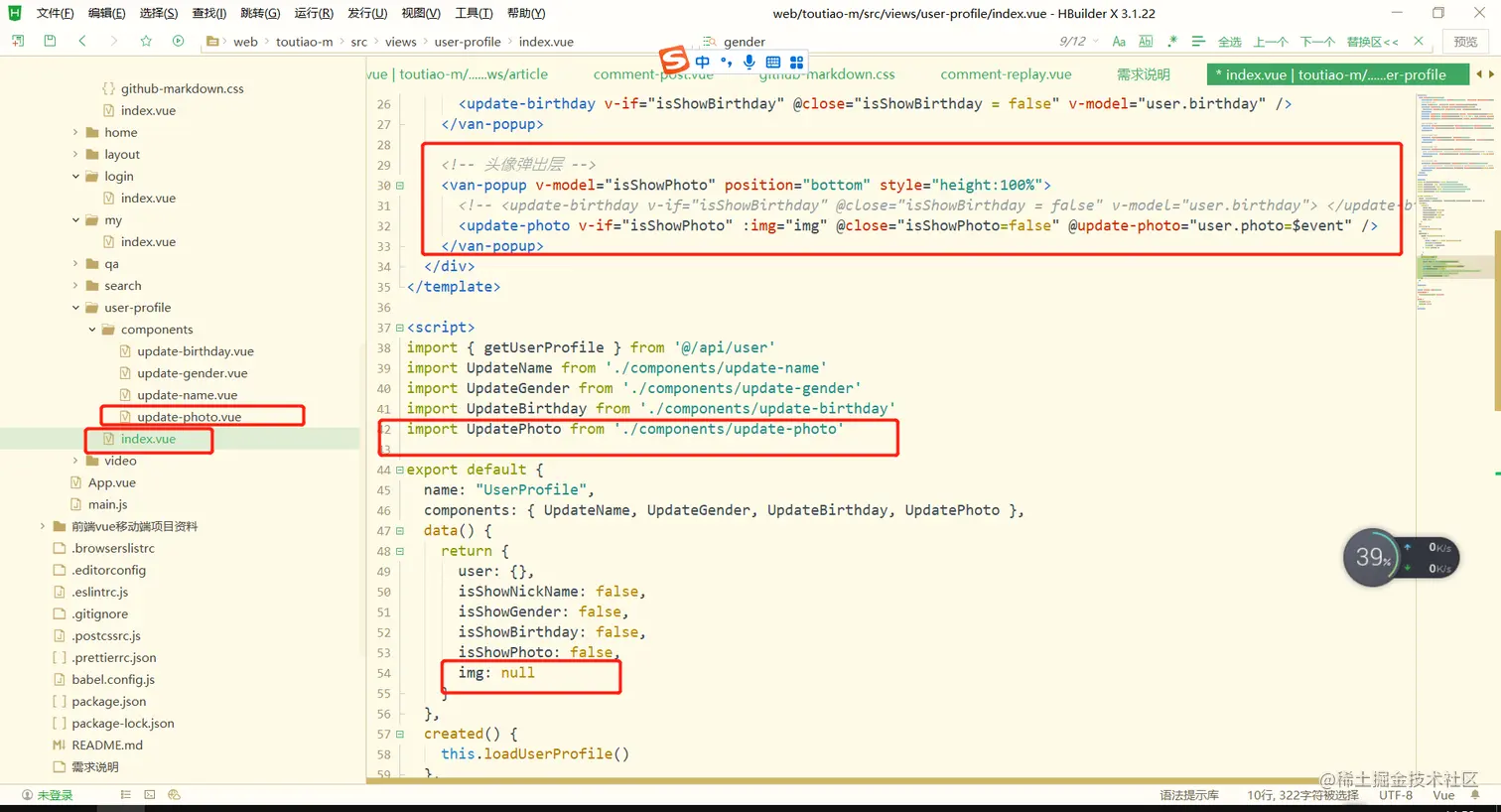Click the run play icon in toolbar
This screenshot has width=1501, height=812.
(x=178, y=41)
